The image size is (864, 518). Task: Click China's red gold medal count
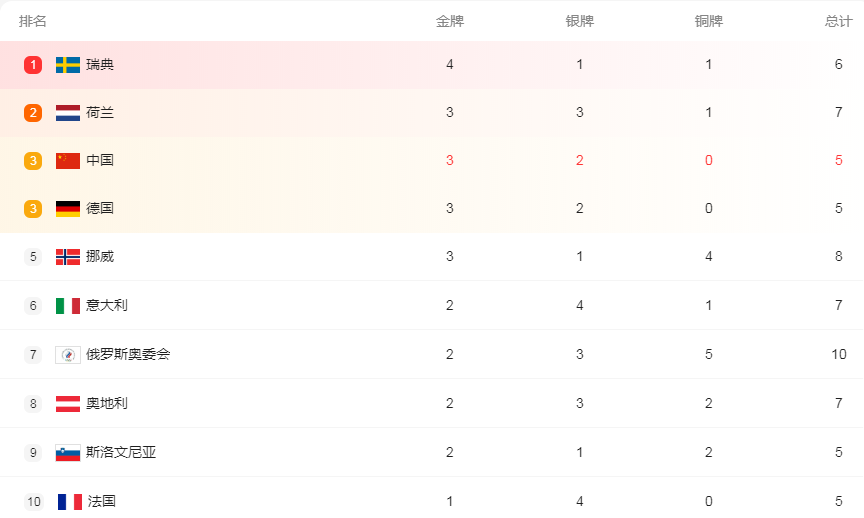pyautogui.click(x=450, y=160)
